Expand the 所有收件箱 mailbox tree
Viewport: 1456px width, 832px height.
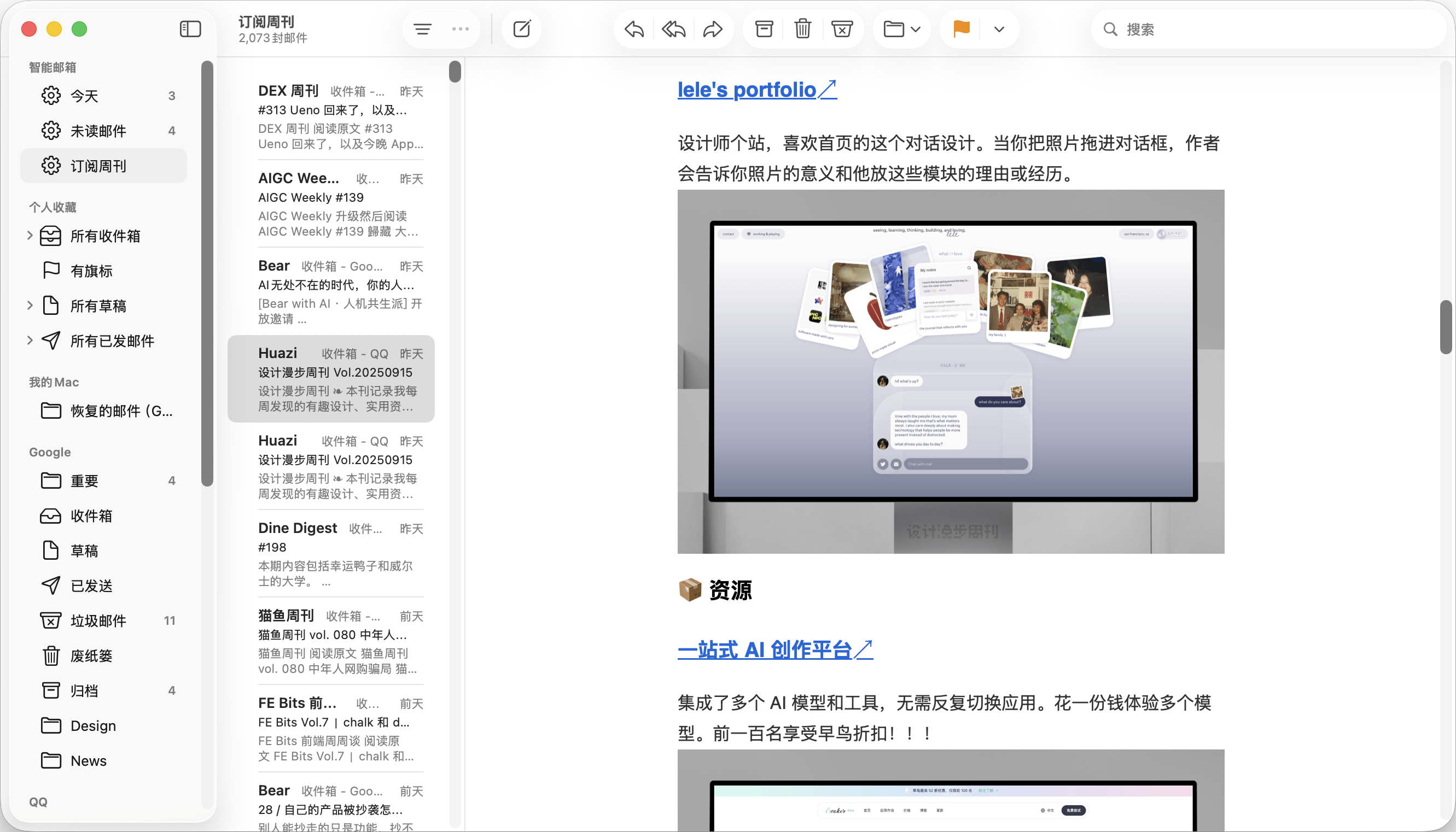[30, 236]
